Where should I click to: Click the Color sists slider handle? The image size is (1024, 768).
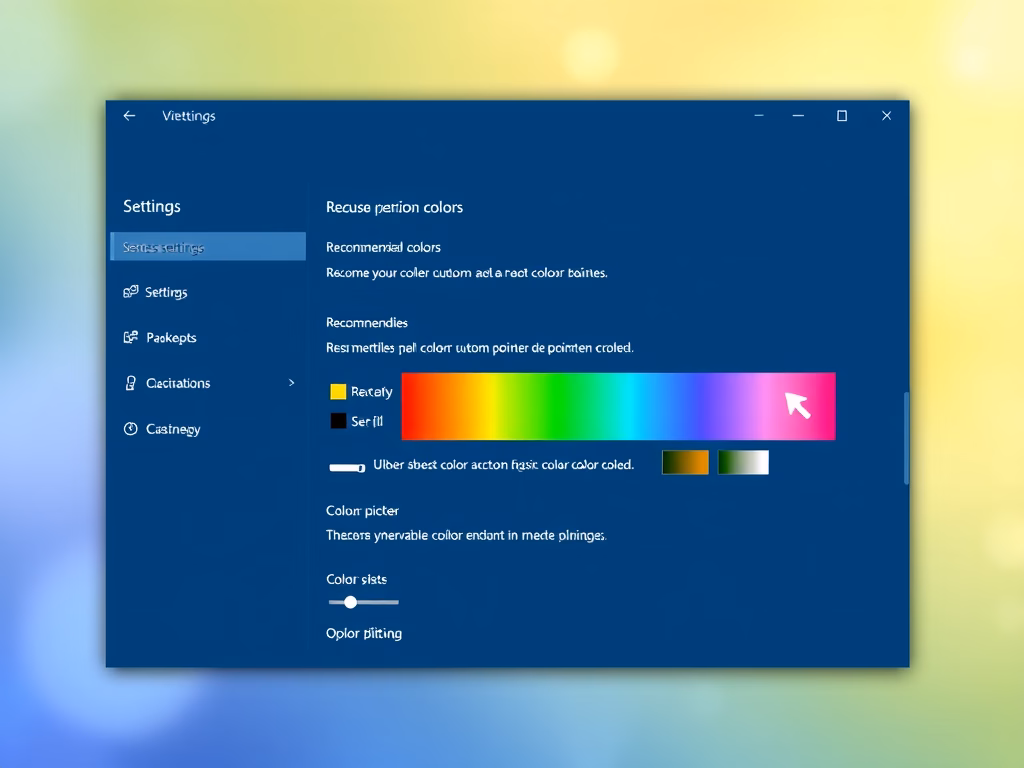(350, 602)
